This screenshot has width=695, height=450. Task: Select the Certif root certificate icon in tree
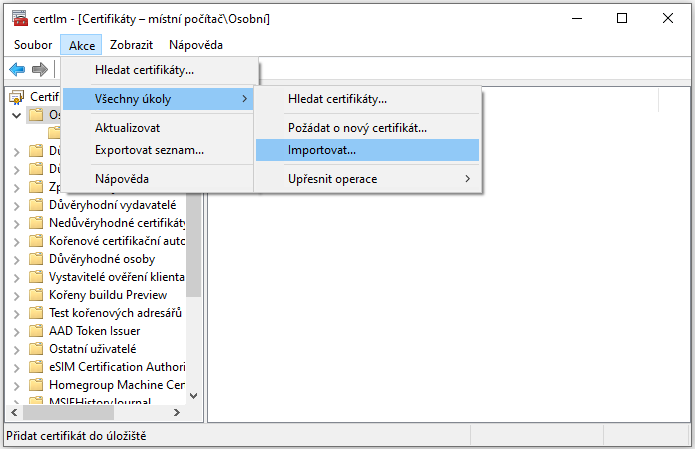[x=17, y=97]
